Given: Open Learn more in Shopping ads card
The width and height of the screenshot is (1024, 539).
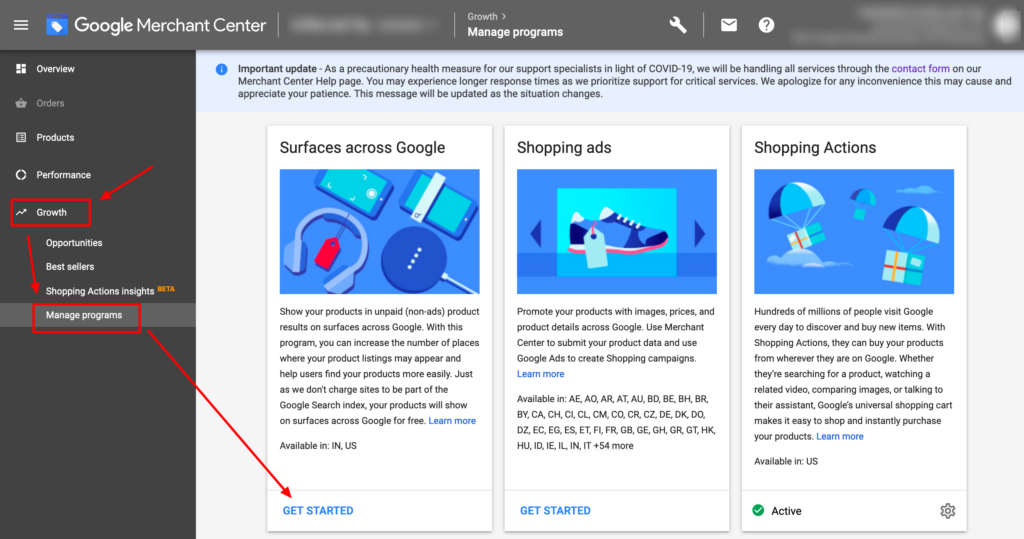Looking at the screenshot, I should (541, 374).
